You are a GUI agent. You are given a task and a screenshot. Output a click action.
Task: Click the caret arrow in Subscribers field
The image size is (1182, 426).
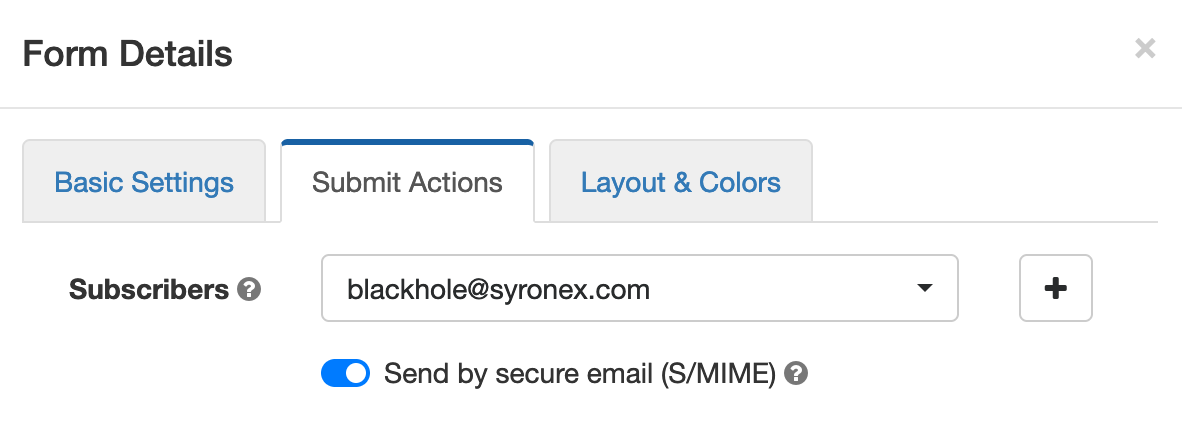click(x=924, y=288)
